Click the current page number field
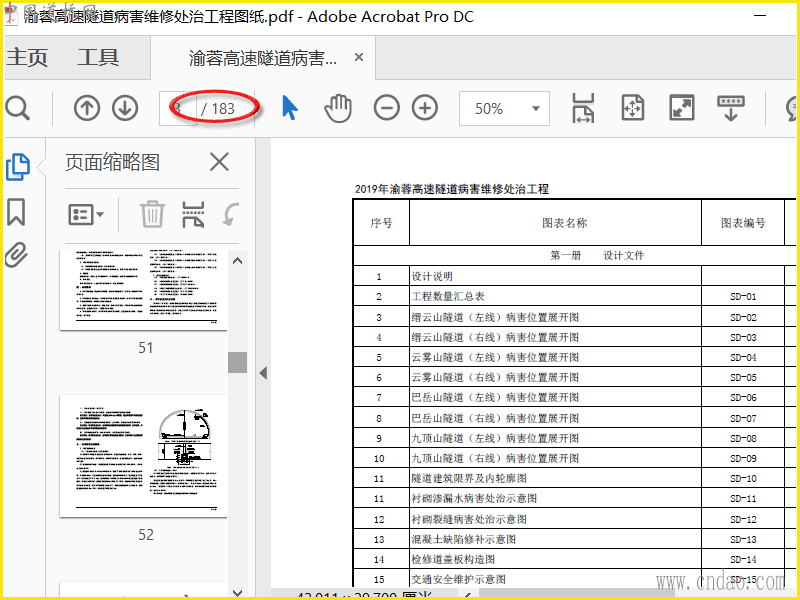800x600 pixels. click(178, 108)
